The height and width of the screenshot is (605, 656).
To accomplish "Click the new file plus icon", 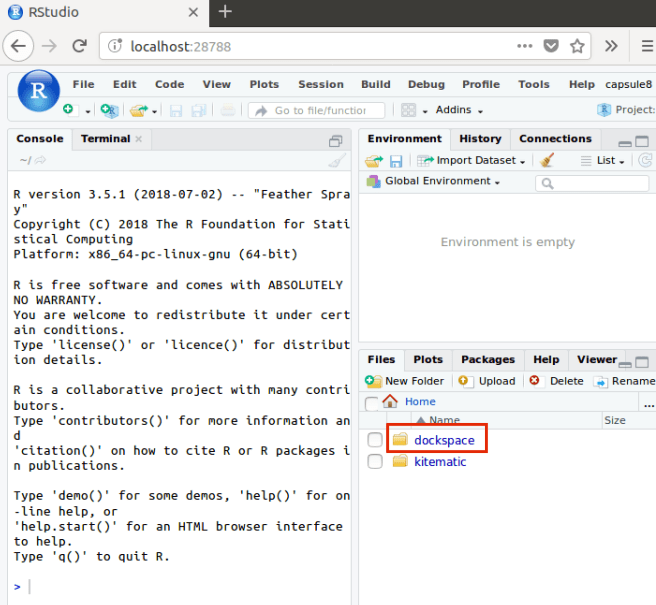I will point(68,110).
